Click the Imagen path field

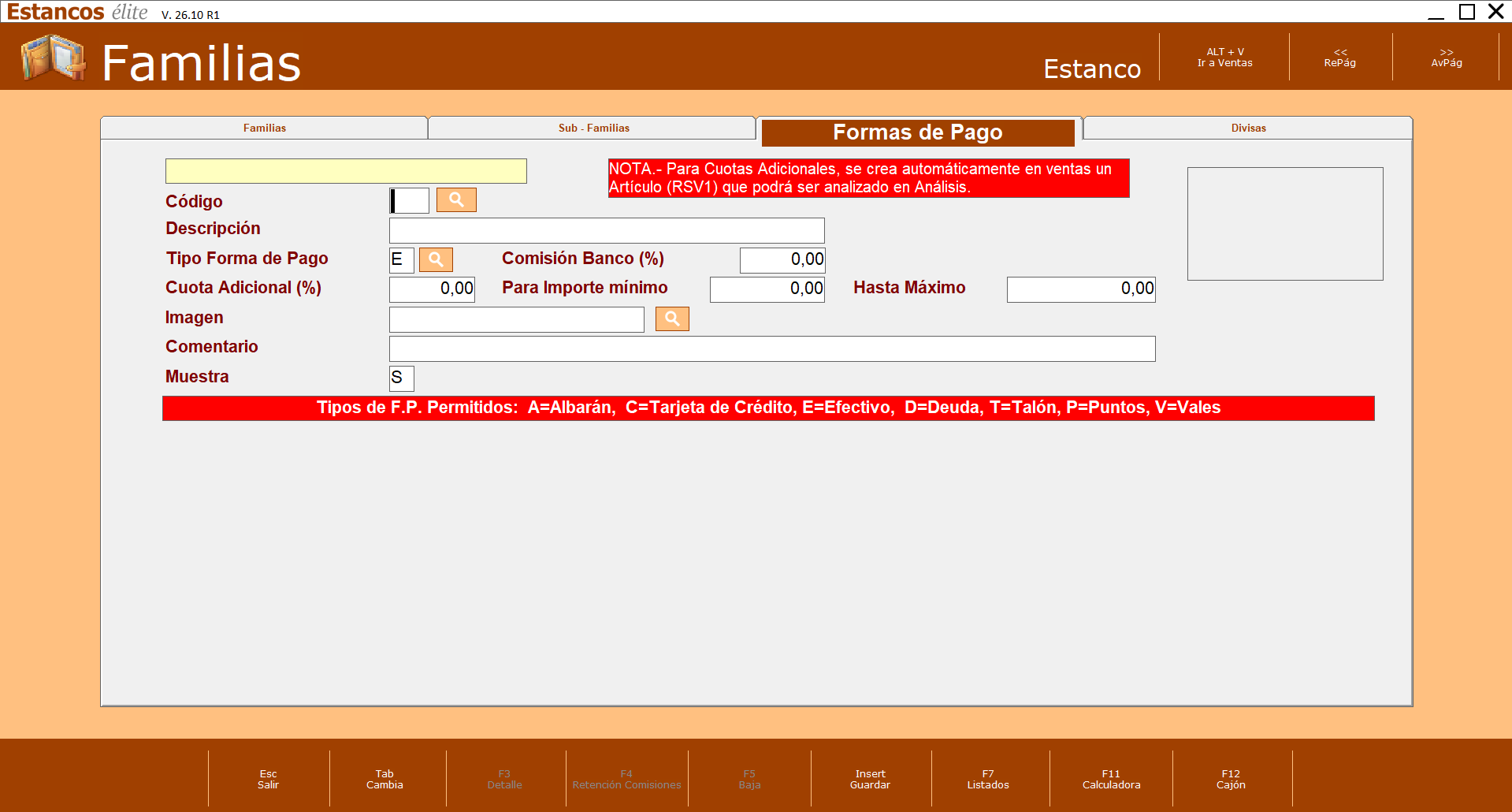coord(517,319)
